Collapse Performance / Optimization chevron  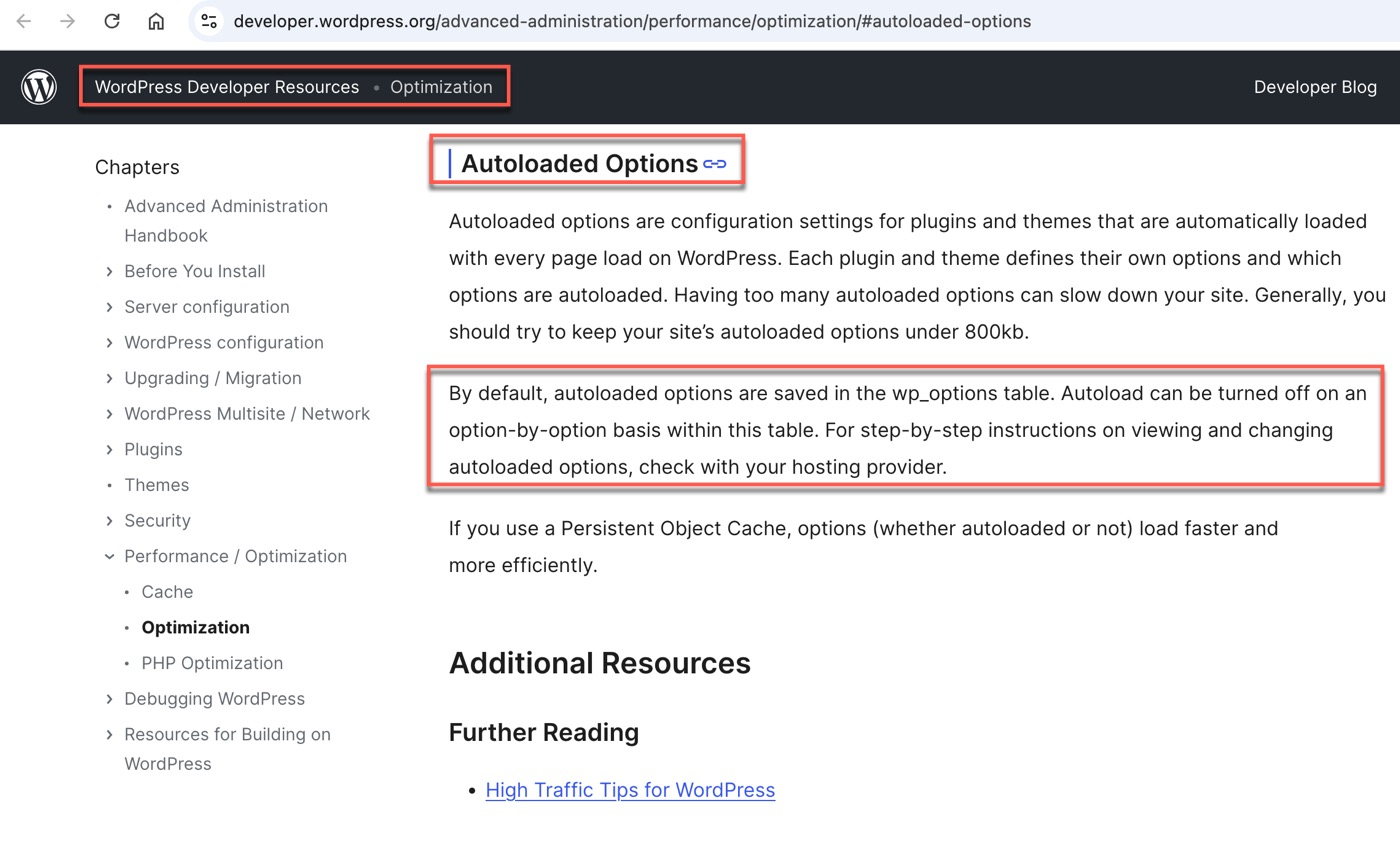point(109,557)
